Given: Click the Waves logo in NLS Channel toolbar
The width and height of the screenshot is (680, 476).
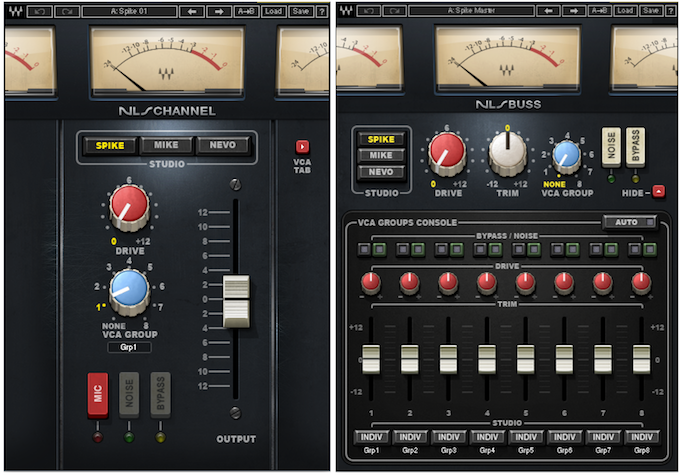Looking at the screenshot, I should [16, 11].
